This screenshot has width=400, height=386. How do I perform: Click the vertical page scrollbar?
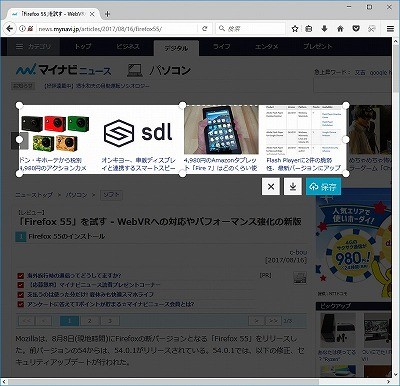coord(396,207)
